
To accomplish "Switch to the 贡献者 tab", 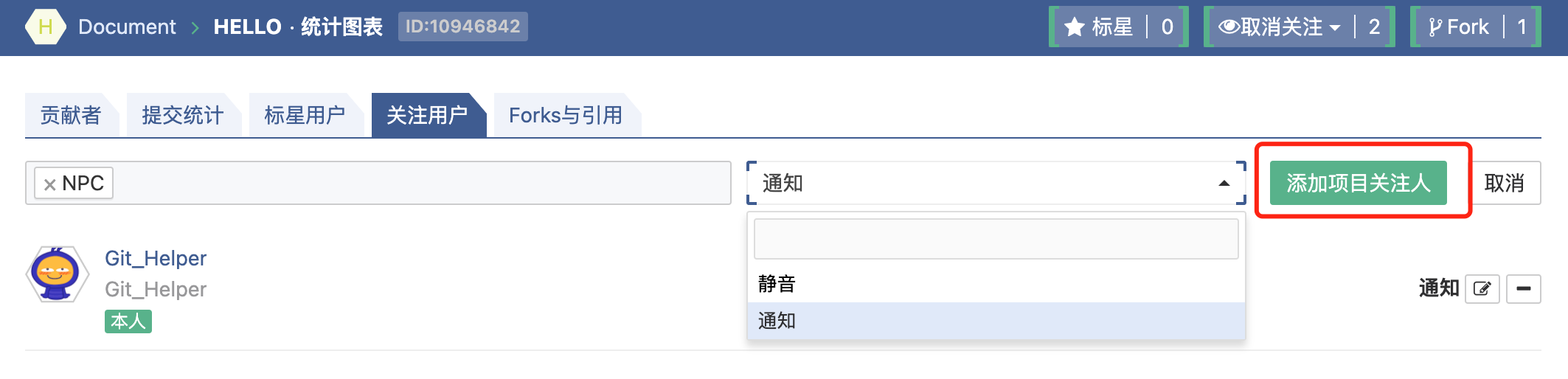I will click(x=71, y=116).
